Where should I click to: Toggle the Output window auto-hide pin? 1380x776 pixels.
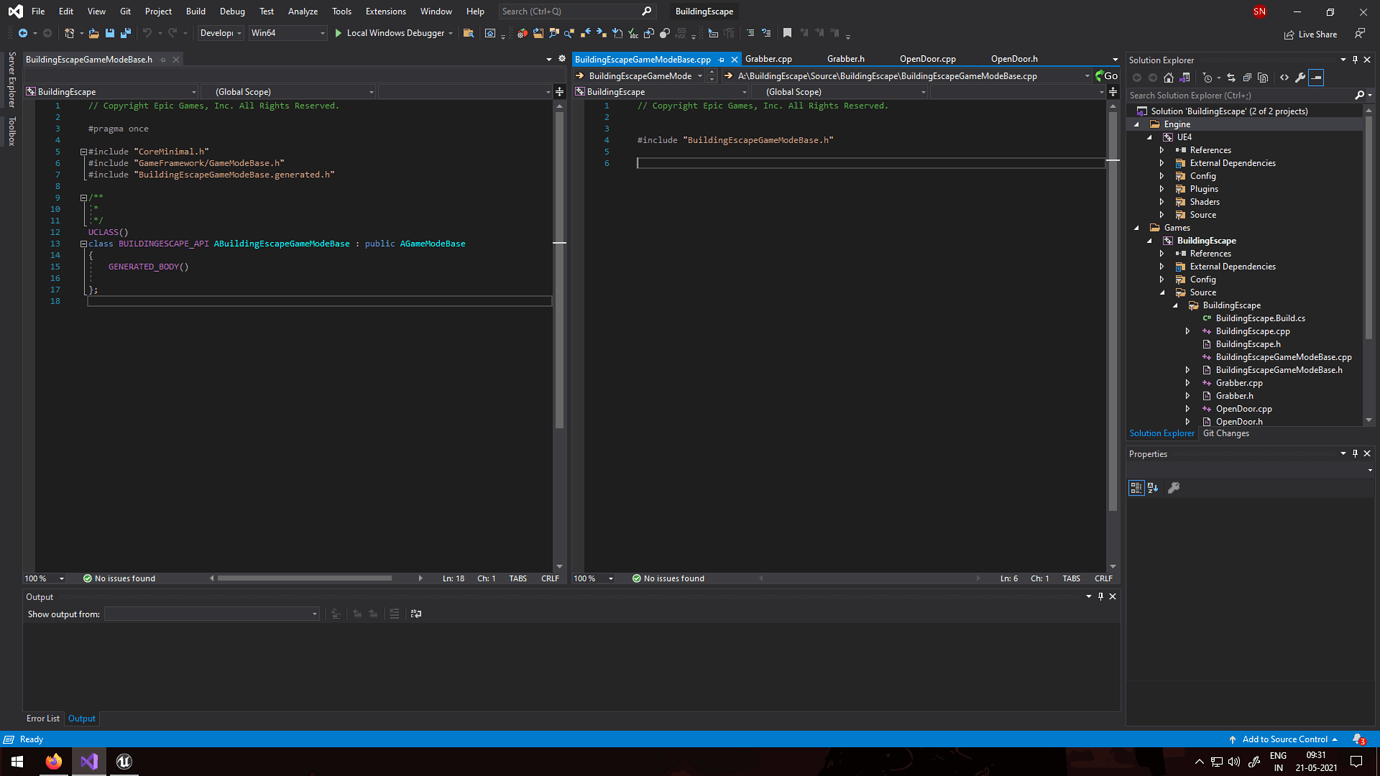pos(1100,596)
